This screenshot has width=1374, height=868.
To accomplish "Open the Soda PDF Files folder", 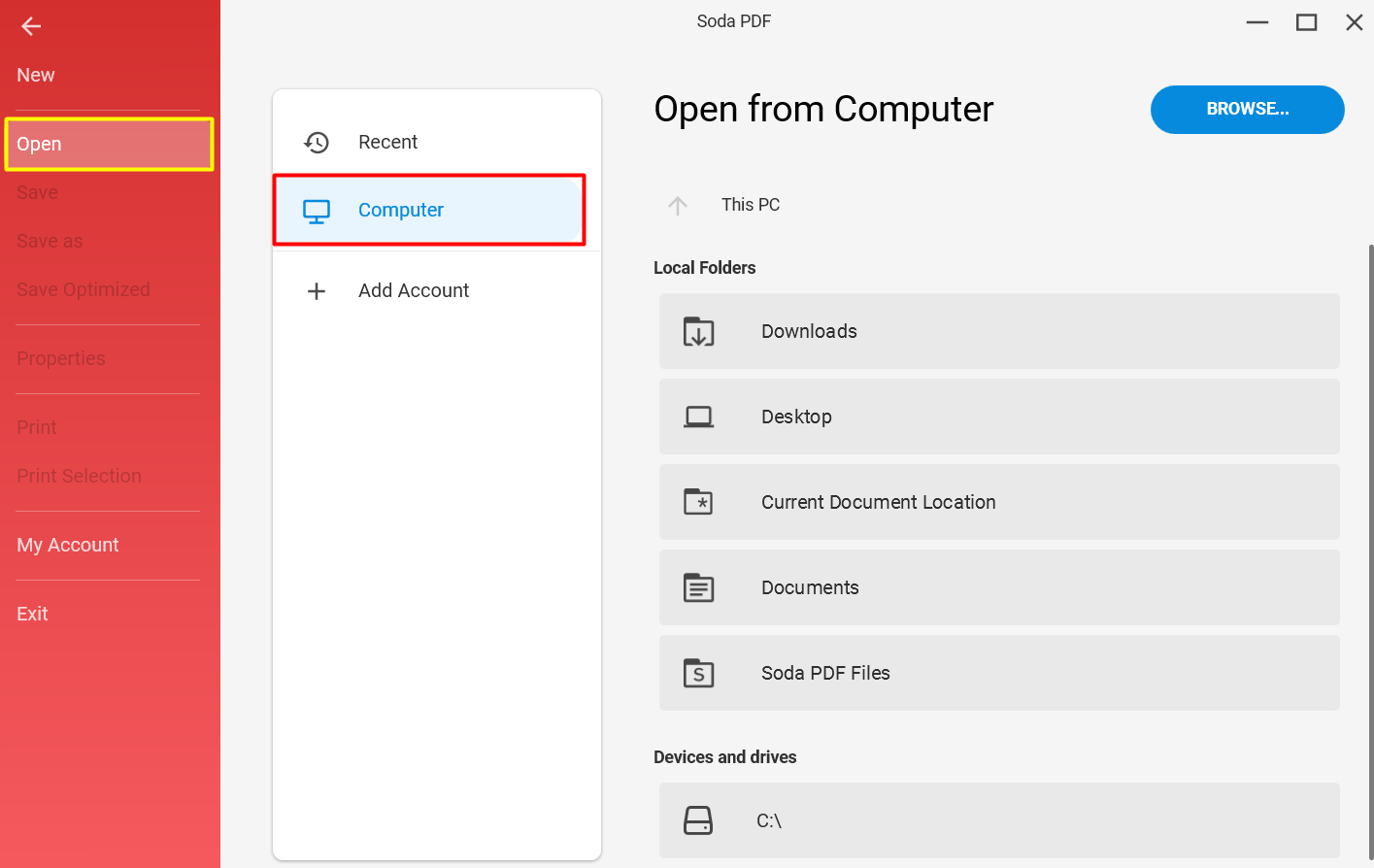I will click(x=999, y=673).
